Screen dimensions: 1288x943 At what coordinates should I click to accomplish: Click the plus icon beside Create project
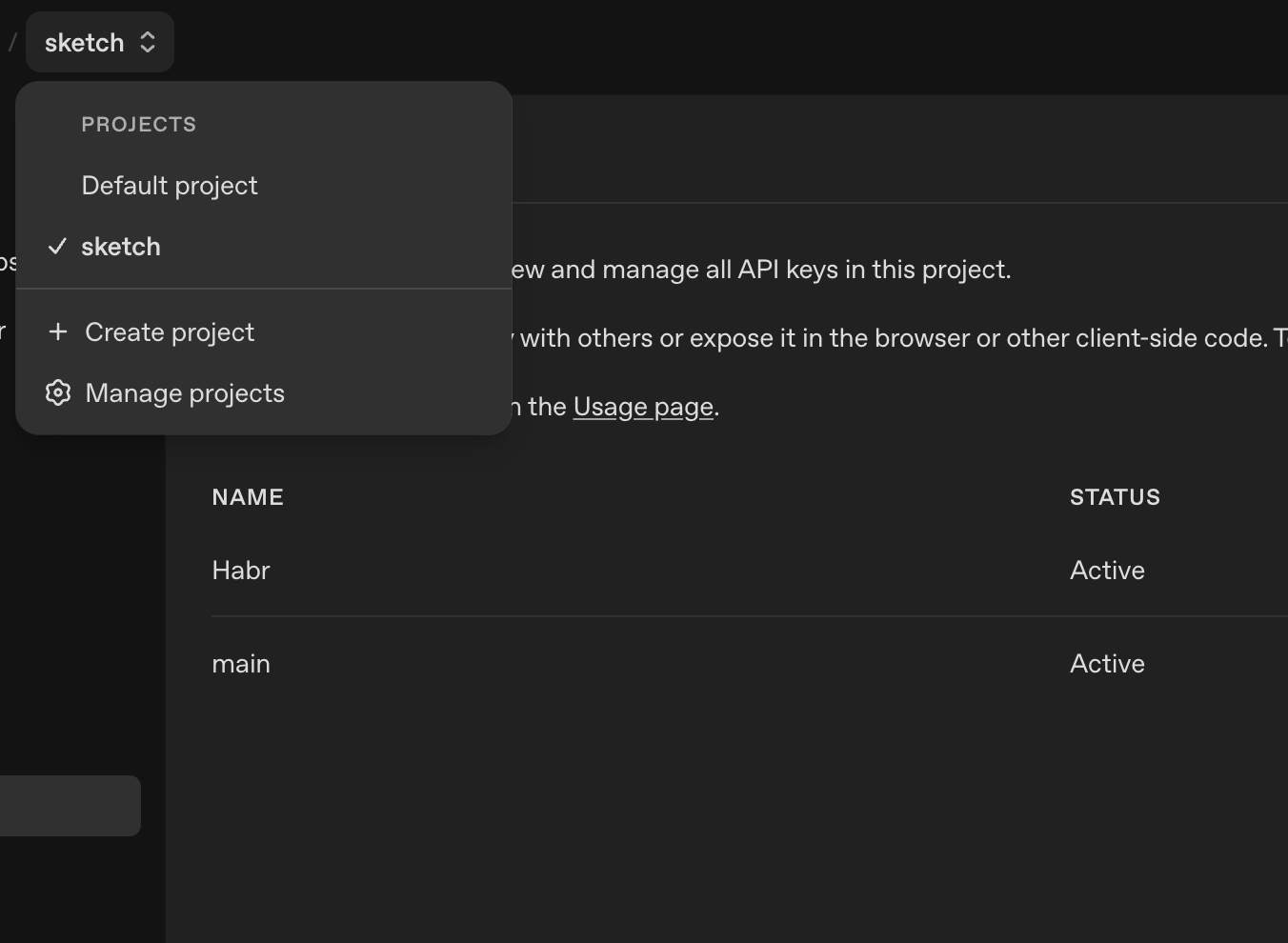tap(58, 331)
